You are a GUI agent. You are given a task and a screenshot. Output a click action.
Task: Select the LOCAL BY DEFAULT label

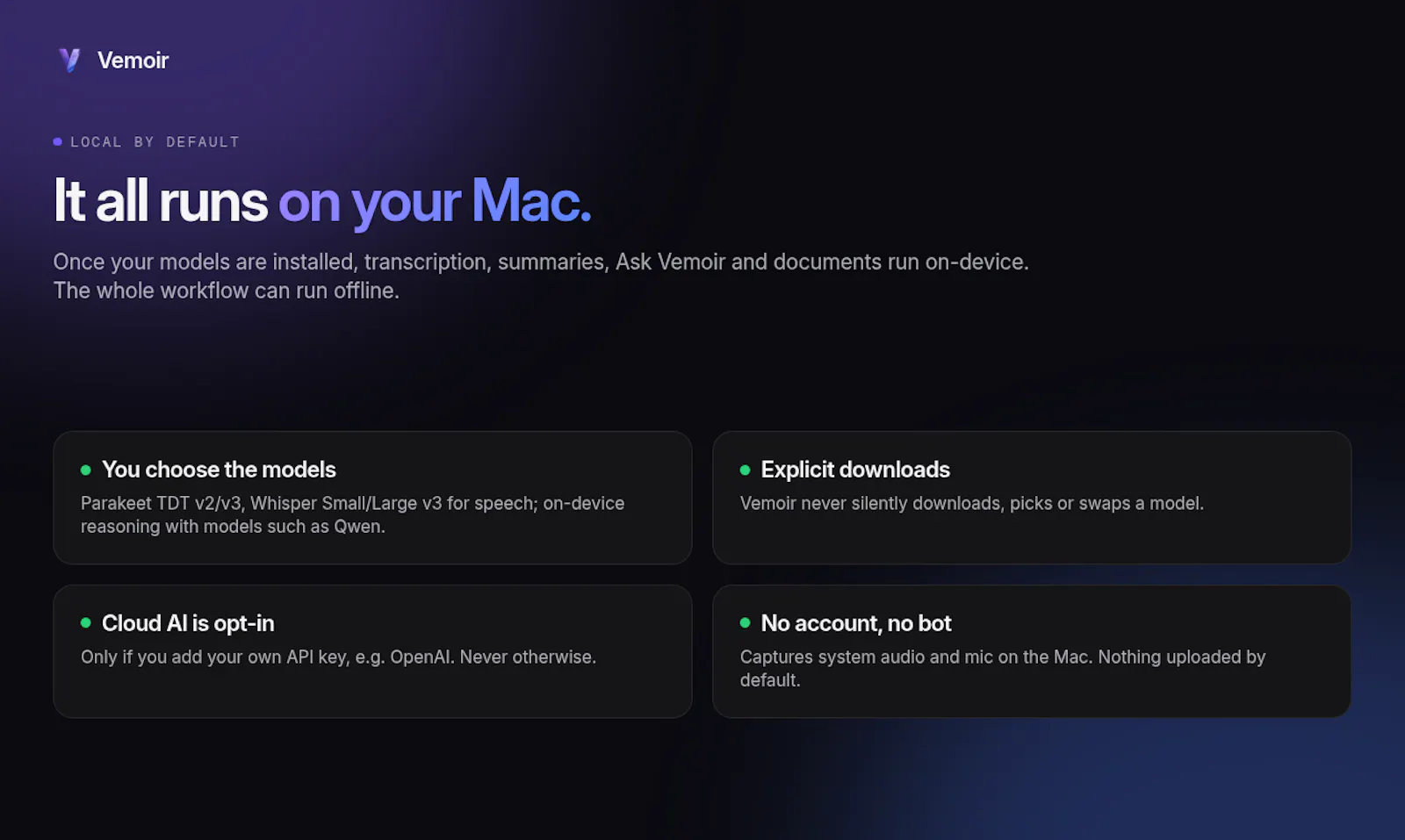(x=155, y=142)
